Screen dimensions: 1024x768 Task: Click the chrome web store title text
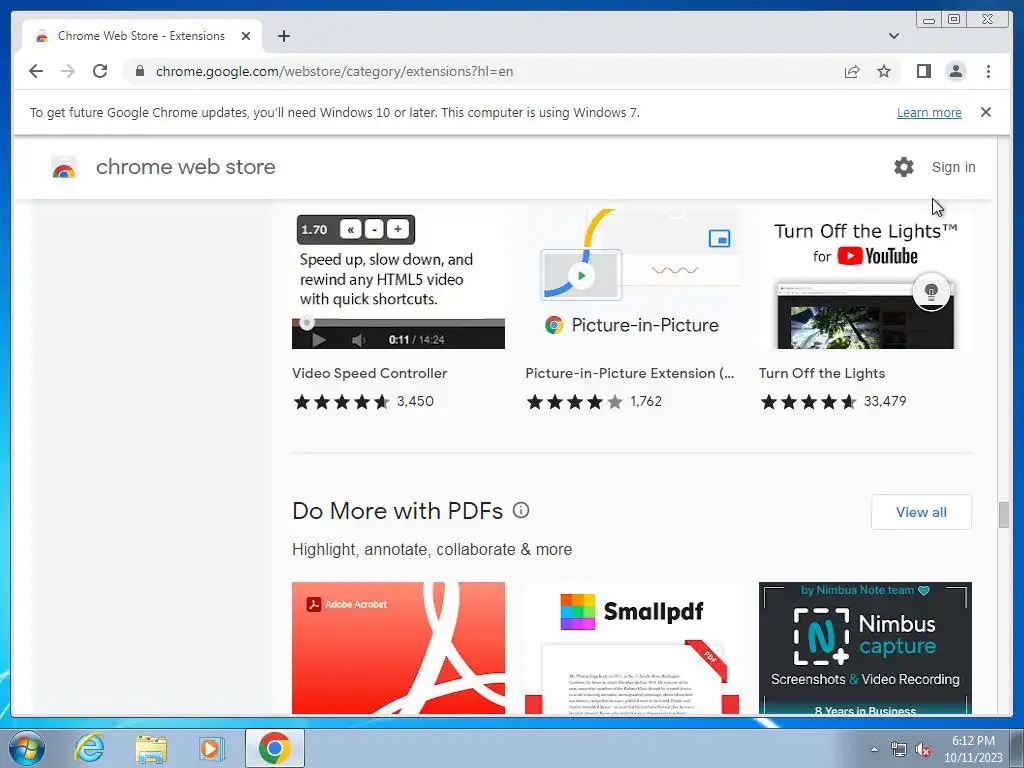(x=185, y=167)
